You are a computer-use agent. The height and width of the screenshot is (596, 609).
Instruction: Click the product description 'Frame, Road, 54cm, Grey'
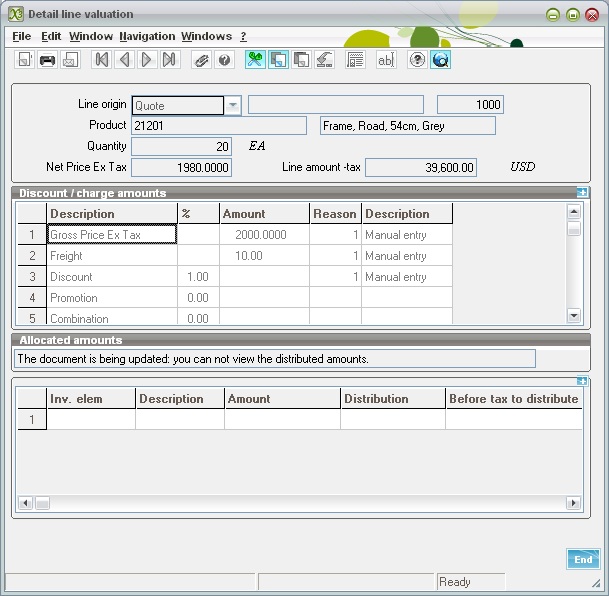408,126
